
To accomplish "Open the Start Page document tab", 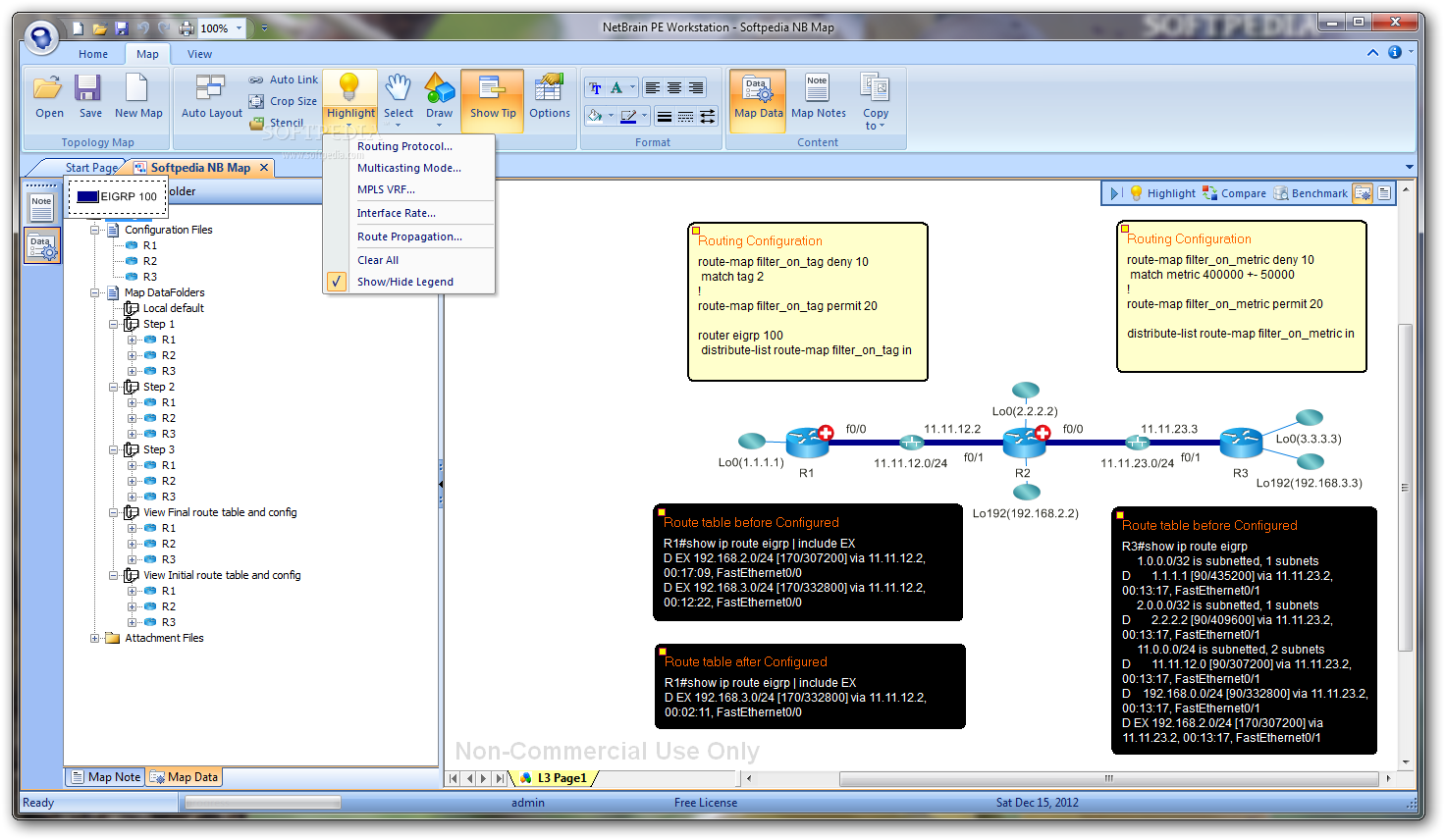I will [x=90, y=168].
